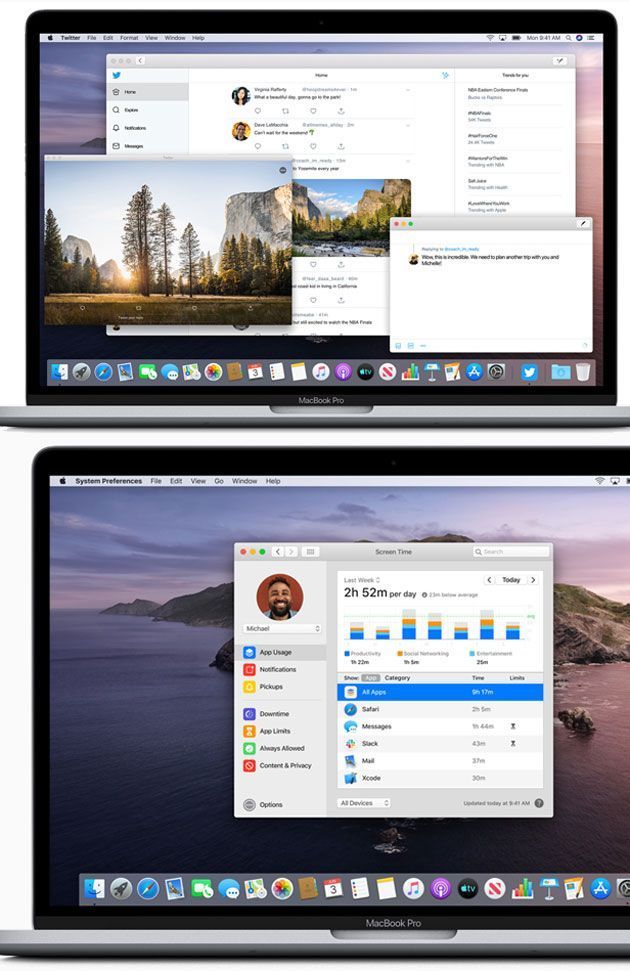Click the Today button in Screen Time
This screenshot has height=971, width=630.
click(511, 580)
